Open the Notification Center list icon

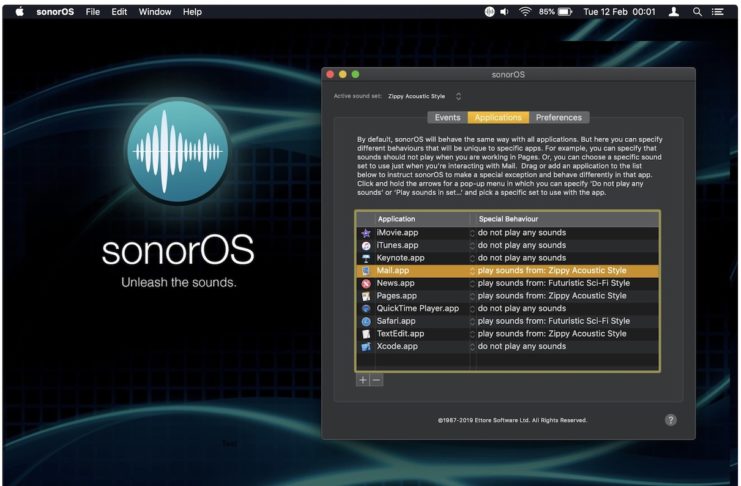[x=718, y=12]
